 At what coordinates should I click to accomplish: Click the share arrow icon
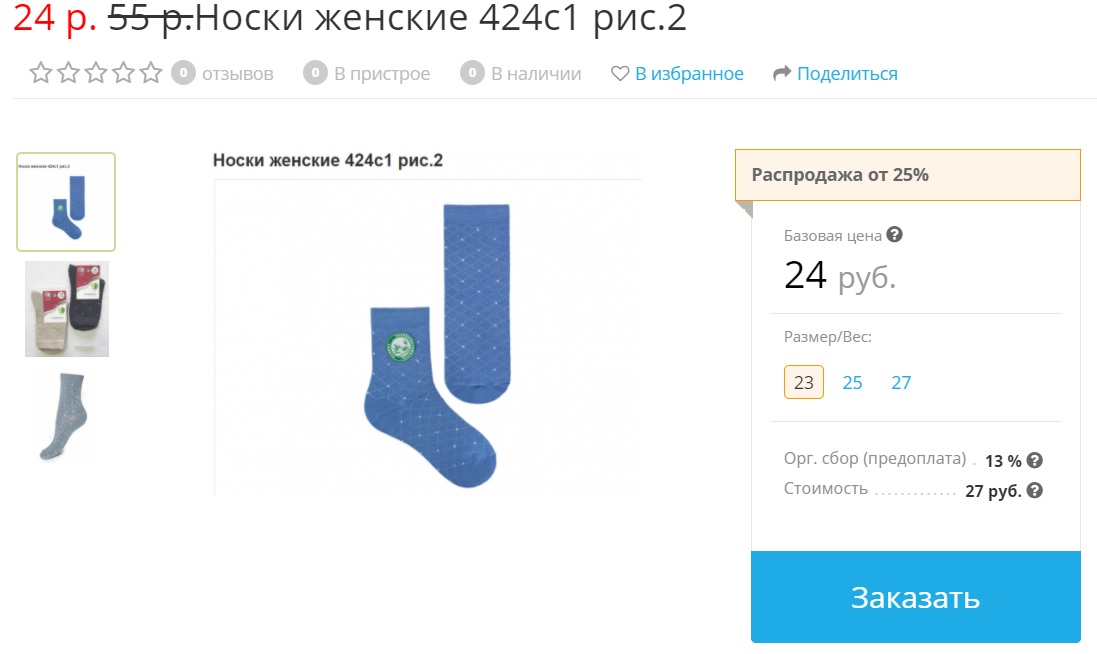point(782,73)
